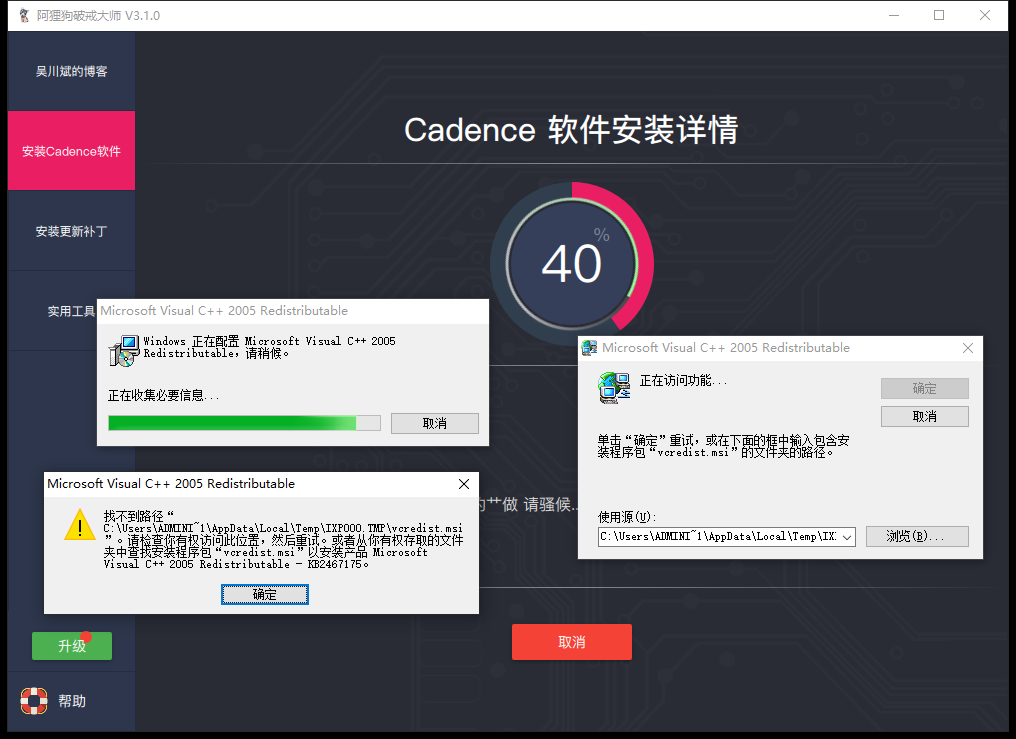Click the 正在访问功能 status text

pyautogui.click(x=684, y=380)
